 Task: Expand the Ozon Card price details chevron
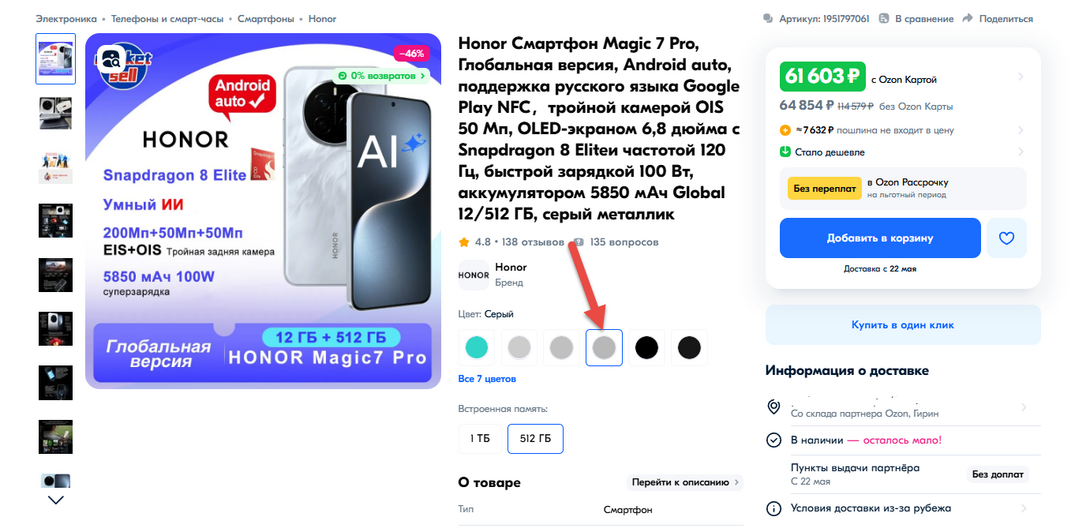[1020, 77]
